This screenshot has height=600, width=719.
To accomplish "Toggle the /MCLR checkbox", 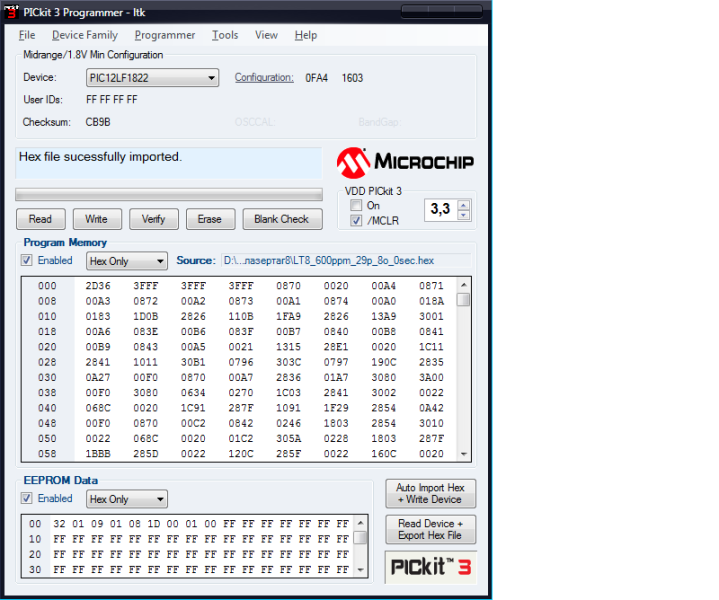I will pos(356,221).
